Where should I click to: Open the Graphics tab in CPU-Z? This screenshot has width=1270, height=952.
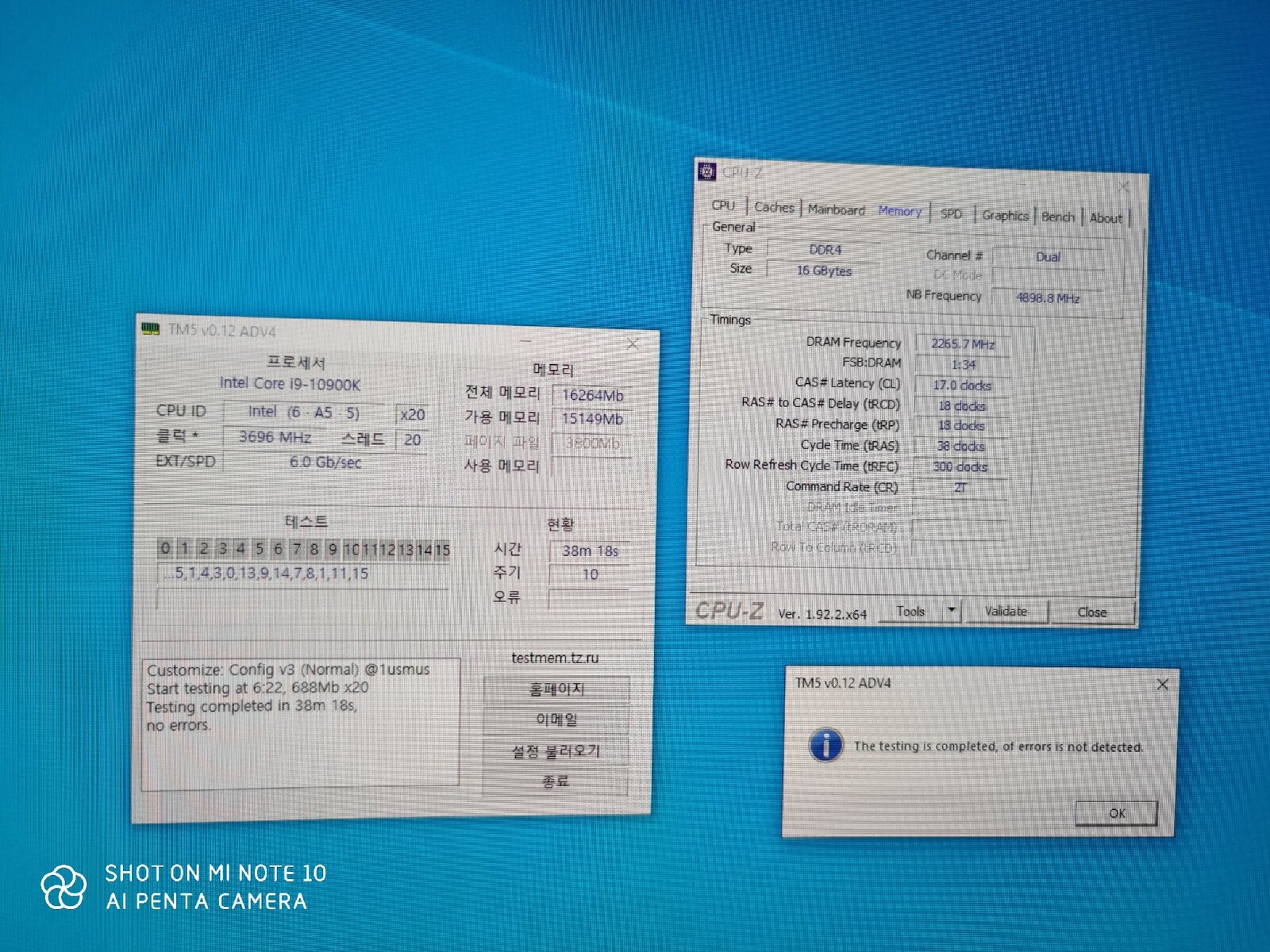[x=1004, y=215]
